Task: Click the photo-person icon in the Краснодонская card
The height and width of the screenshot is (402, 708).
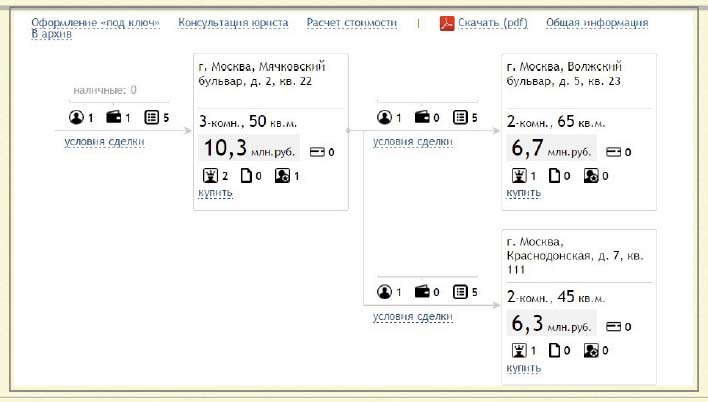Action: 591,351
